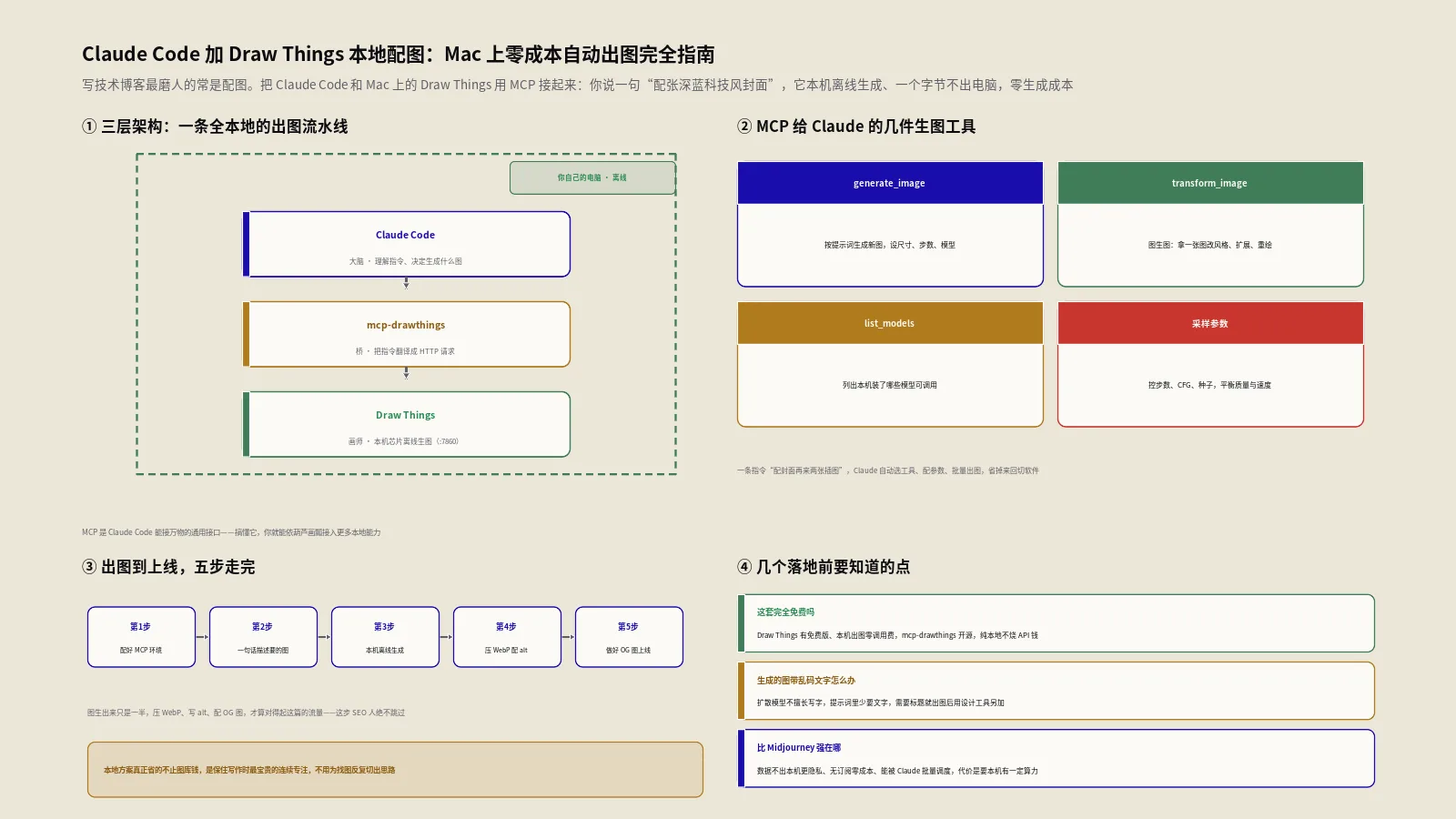
Task: Click section heading ① 三层架构
Action: click(215, 126)
